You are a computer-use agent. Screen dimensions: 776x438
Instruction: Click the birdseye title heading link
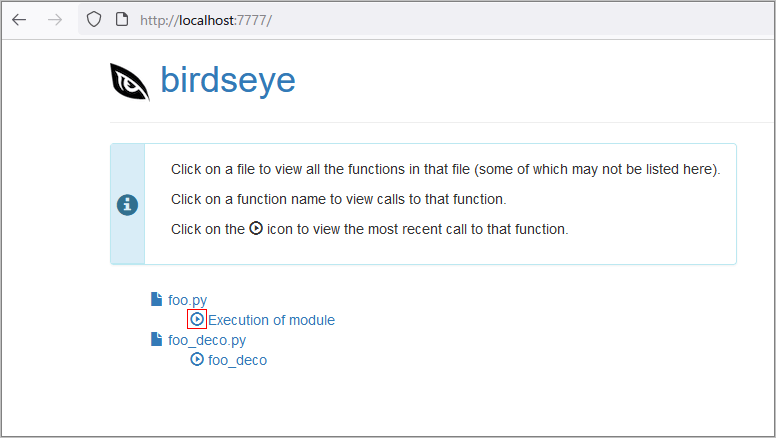tap(228, 80)
